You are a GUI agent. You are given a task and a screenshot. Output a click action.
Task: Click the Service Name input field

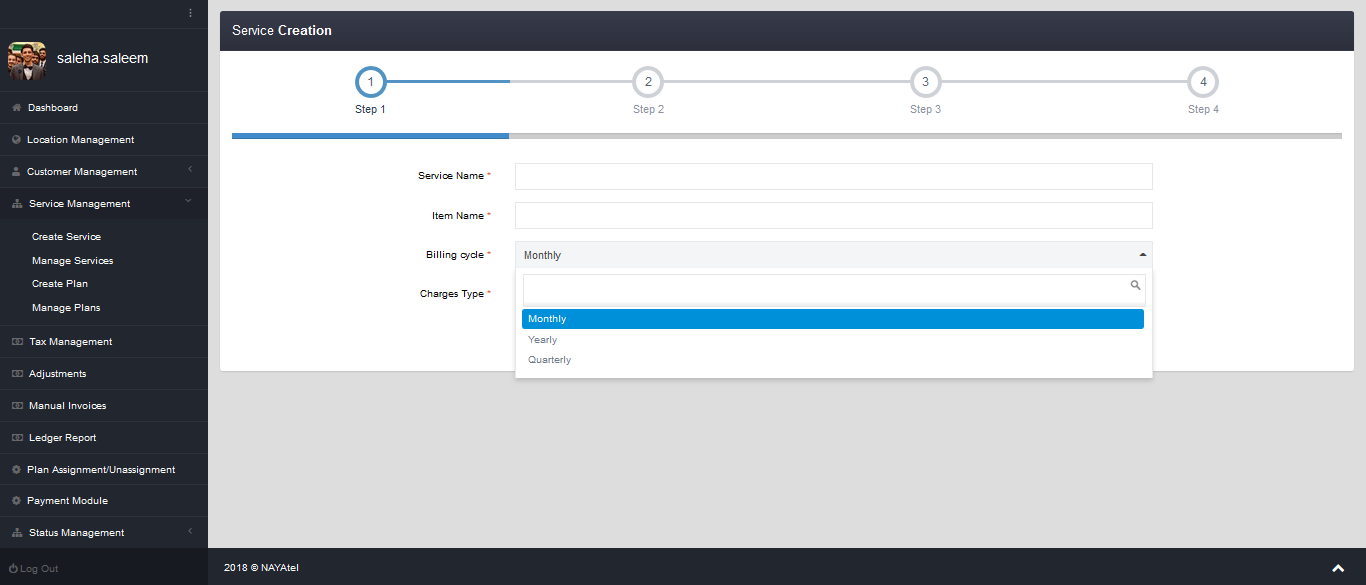(833, 176)
